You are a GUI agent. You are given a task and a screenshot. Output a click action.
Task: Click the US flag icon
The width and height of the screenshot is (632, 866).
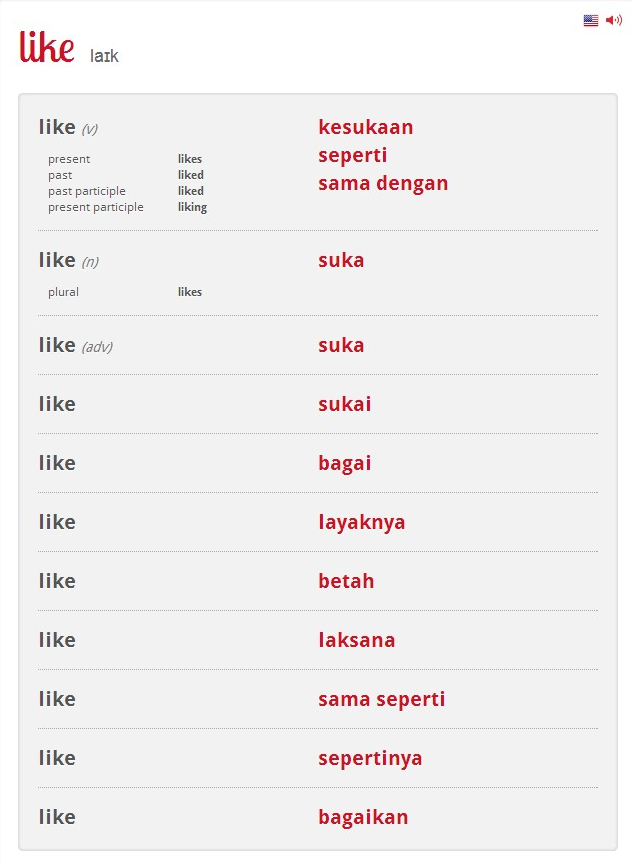[x=591, y=20]
